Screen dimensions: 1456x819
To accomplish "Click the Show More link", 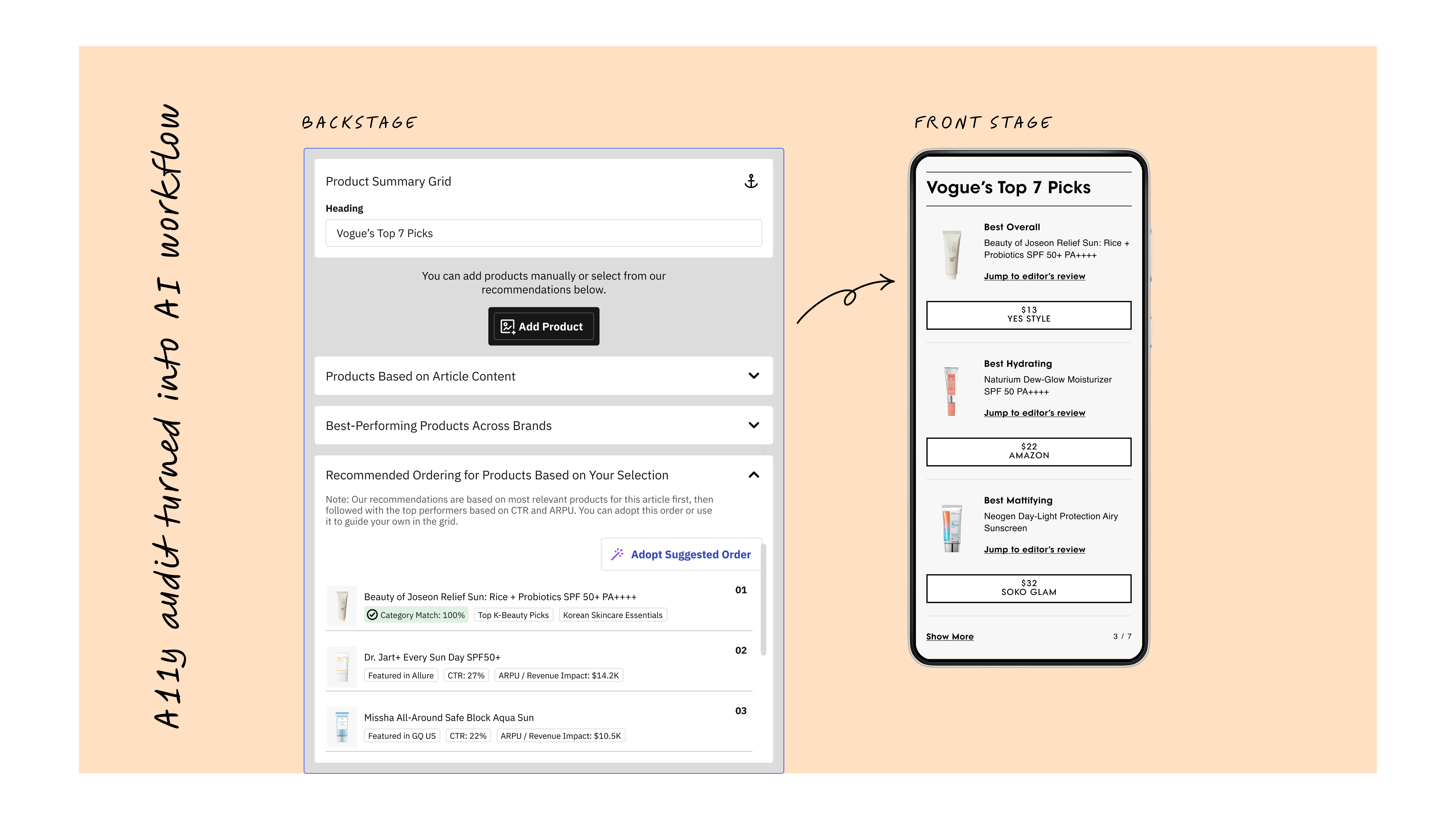I will pyautogui.click(x=950, y=636).
